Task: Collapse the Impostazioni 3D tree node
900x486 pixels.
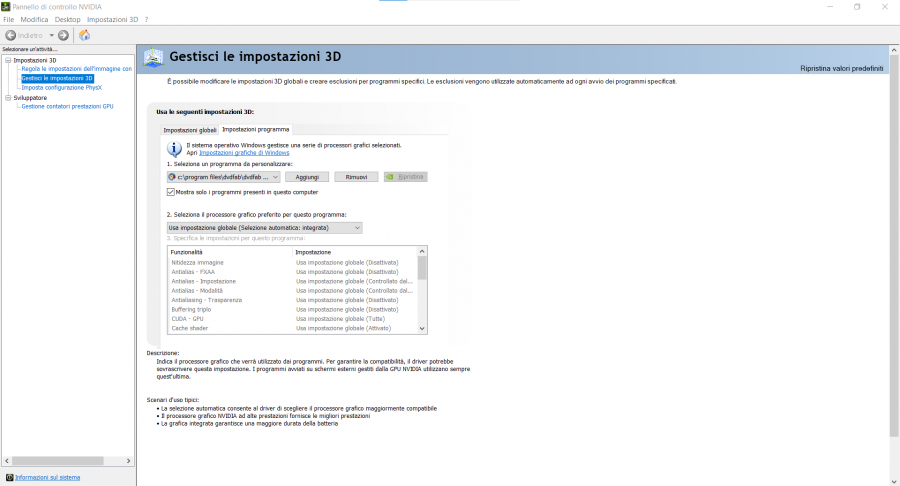Action: pos(8,60)
